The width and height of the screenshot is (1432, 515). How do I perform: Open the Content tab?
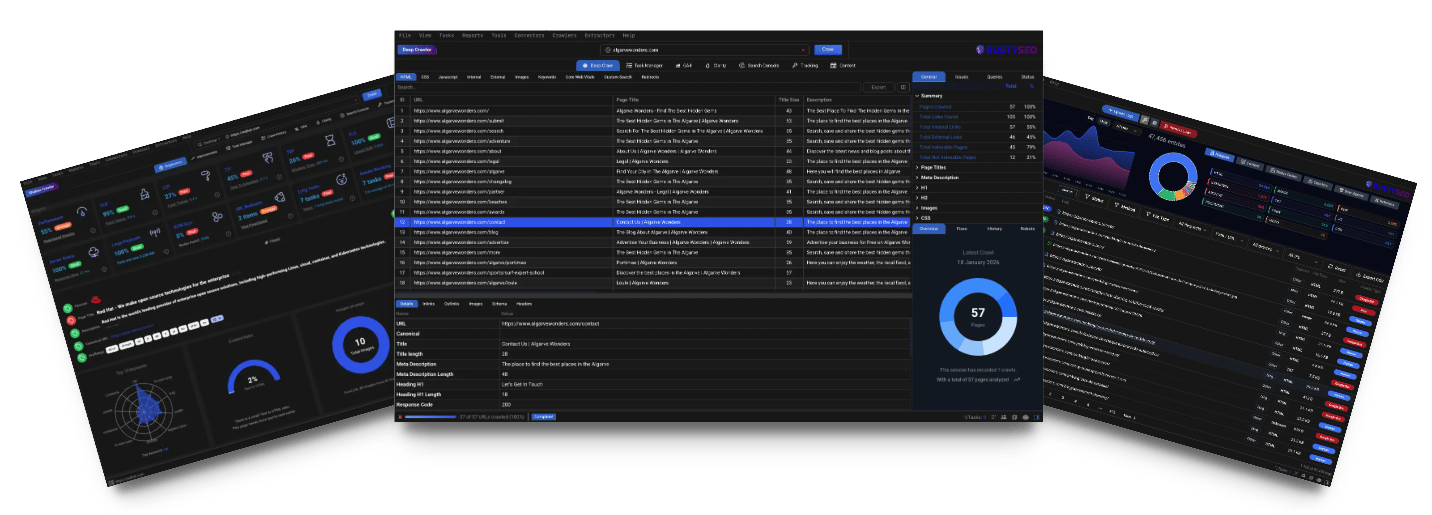point(843,65)
